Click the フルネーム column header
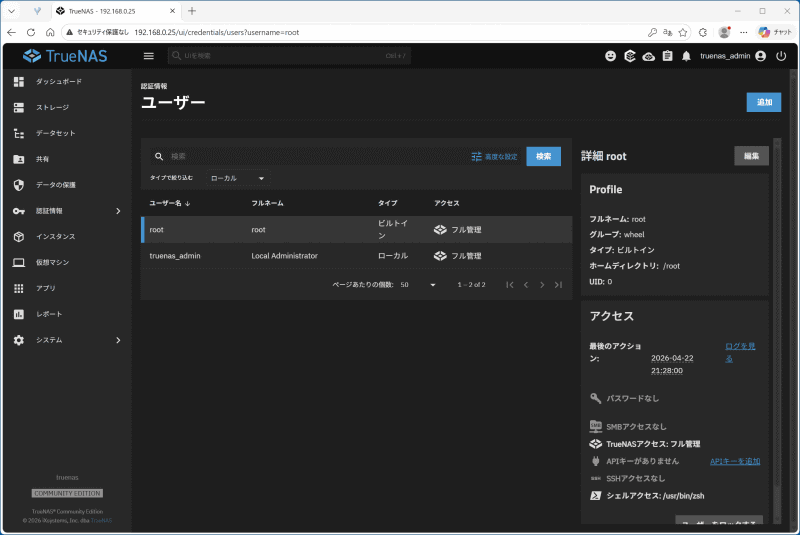Screen dimensions: 800x535 tap(267, 203)
